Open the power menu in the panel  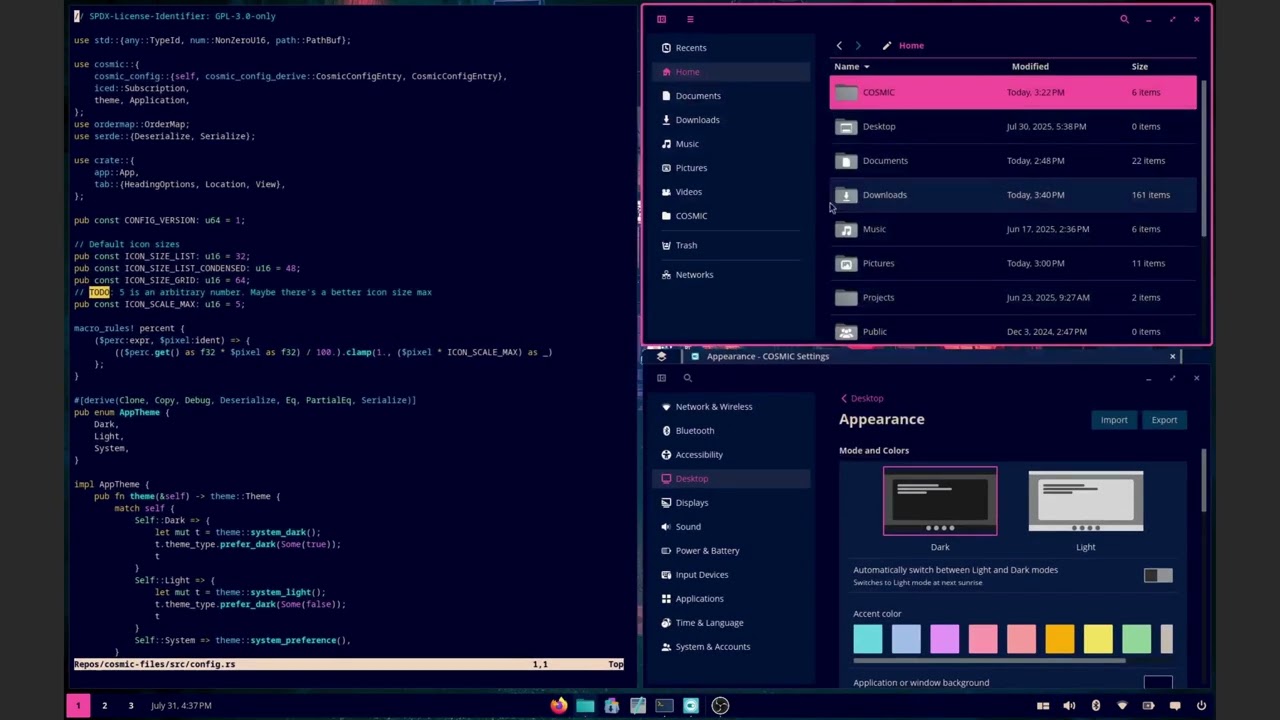1201,706
